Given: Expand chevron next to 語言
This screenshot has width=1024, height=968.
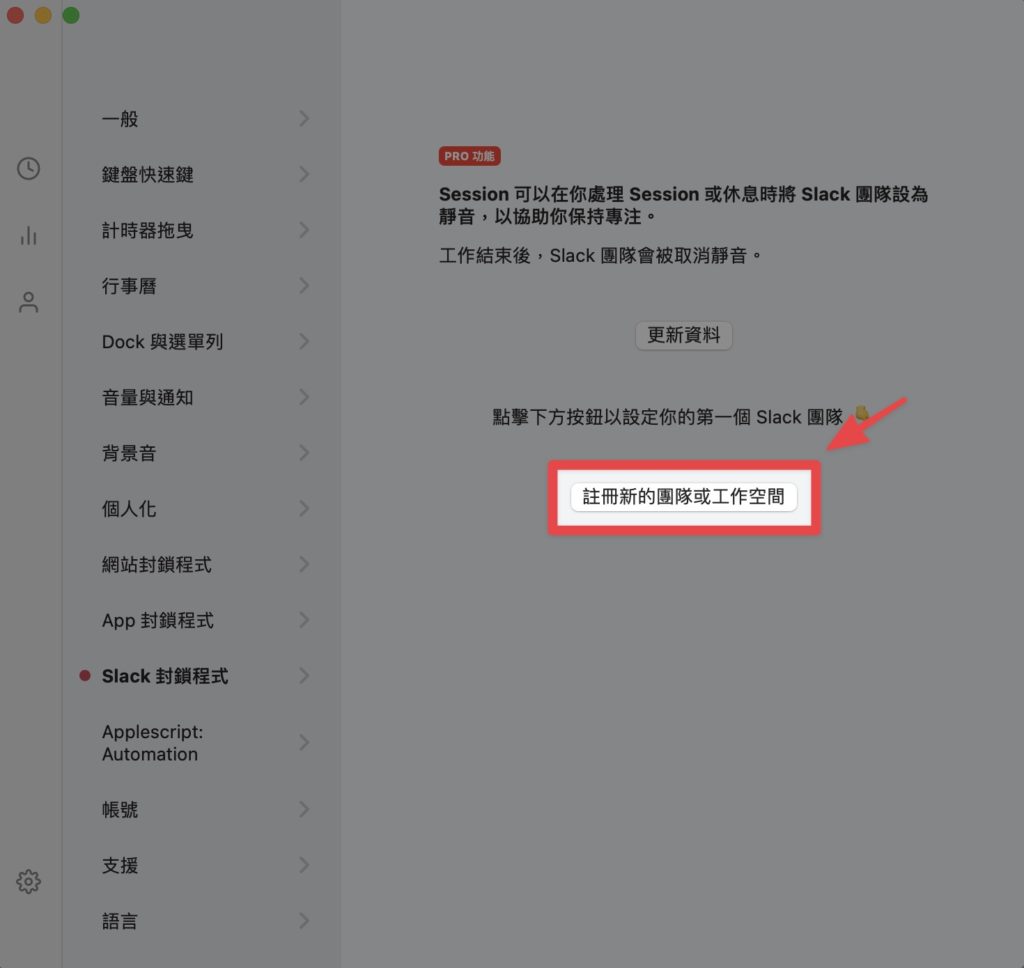Looking at the screenshot, I should (304, 921).
